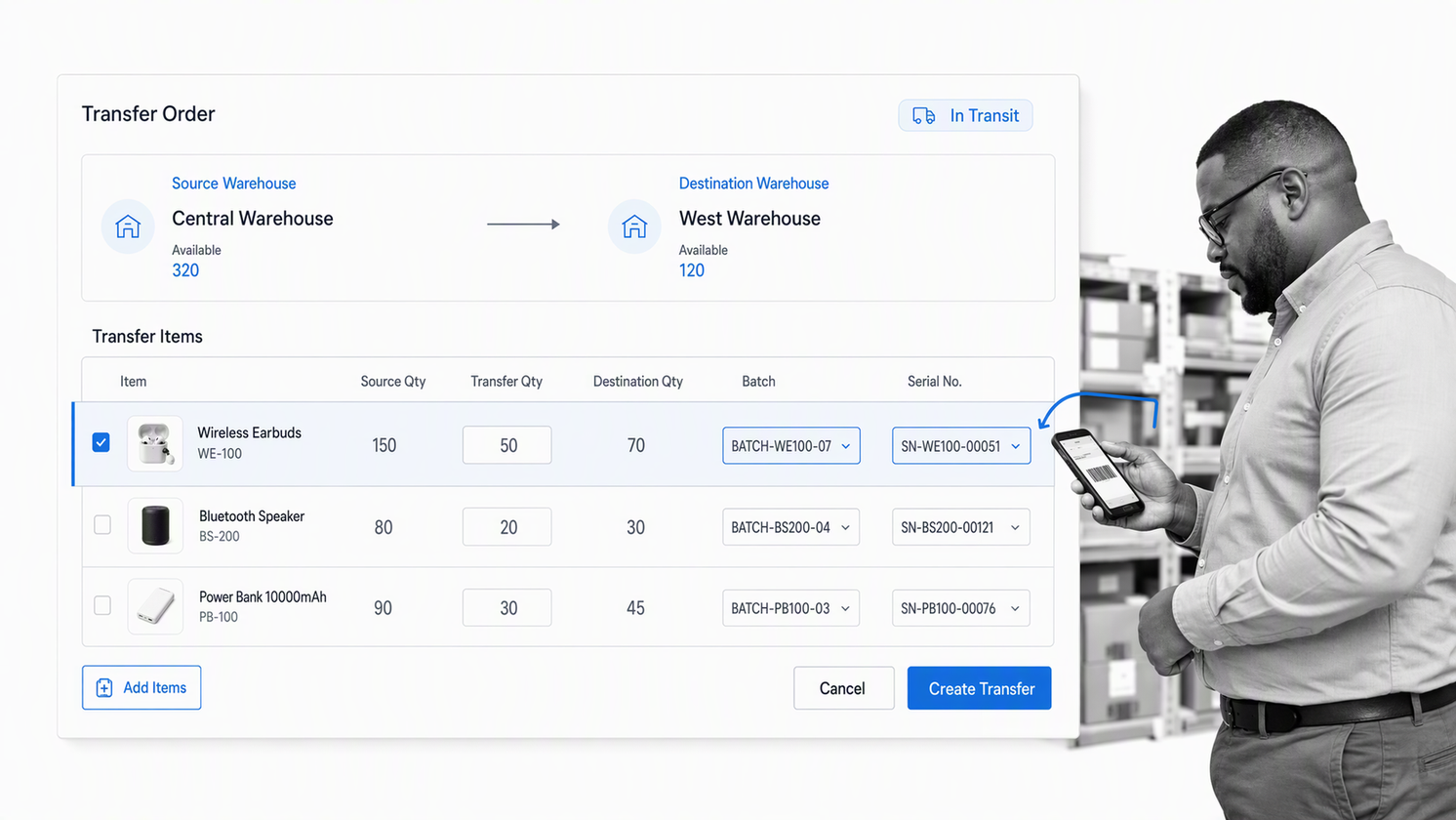Check the Bluetooth Speaker row checkbox
Viewport: 1456px width, 820px height.
click(x=102, y=525)
